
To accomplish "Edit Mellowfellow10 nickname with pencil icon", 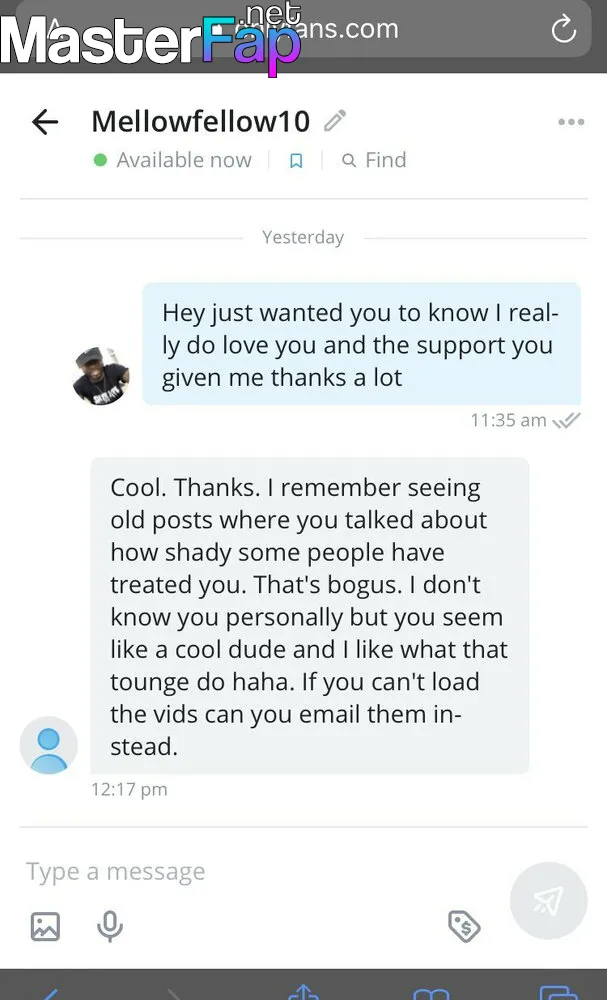I will (336, 121).
